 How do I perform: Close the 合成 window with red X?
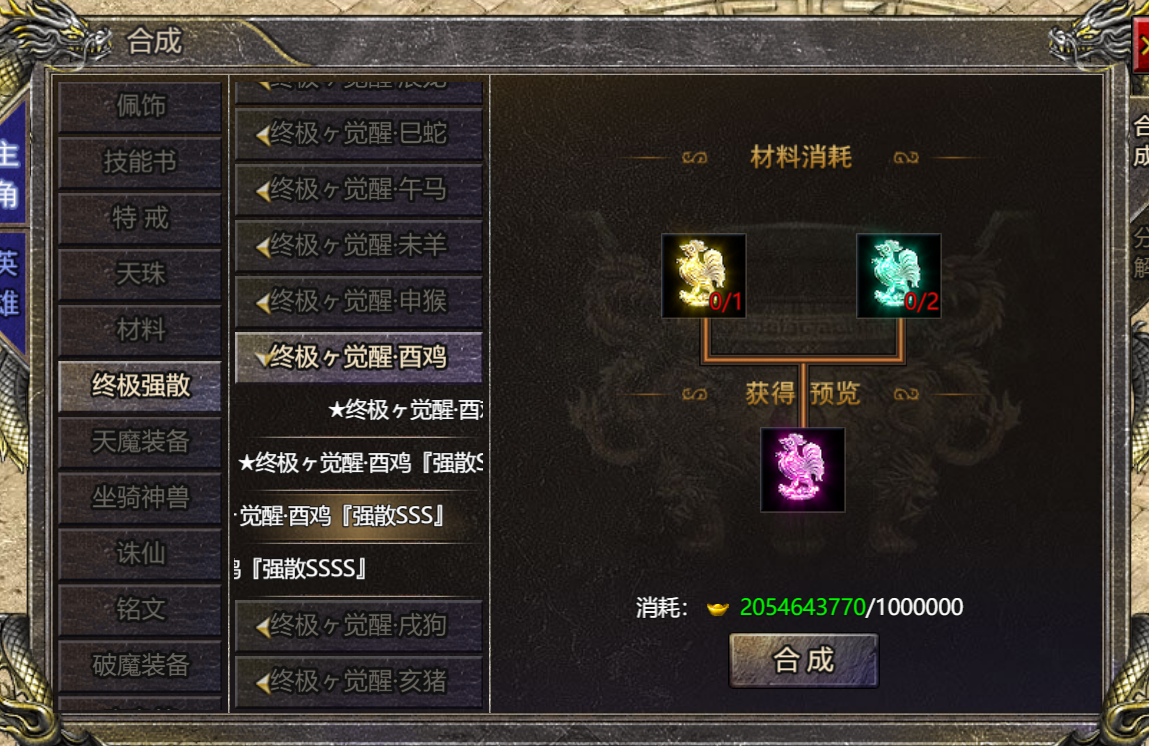click(x=1141, y=45)
